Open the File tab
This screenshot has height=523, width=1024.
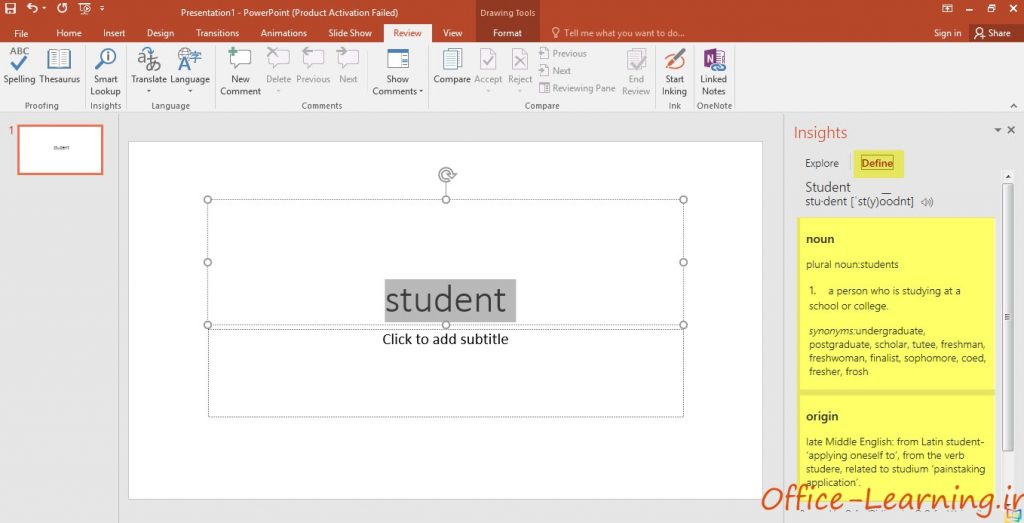pyautogui.click(x=21, y=33)
